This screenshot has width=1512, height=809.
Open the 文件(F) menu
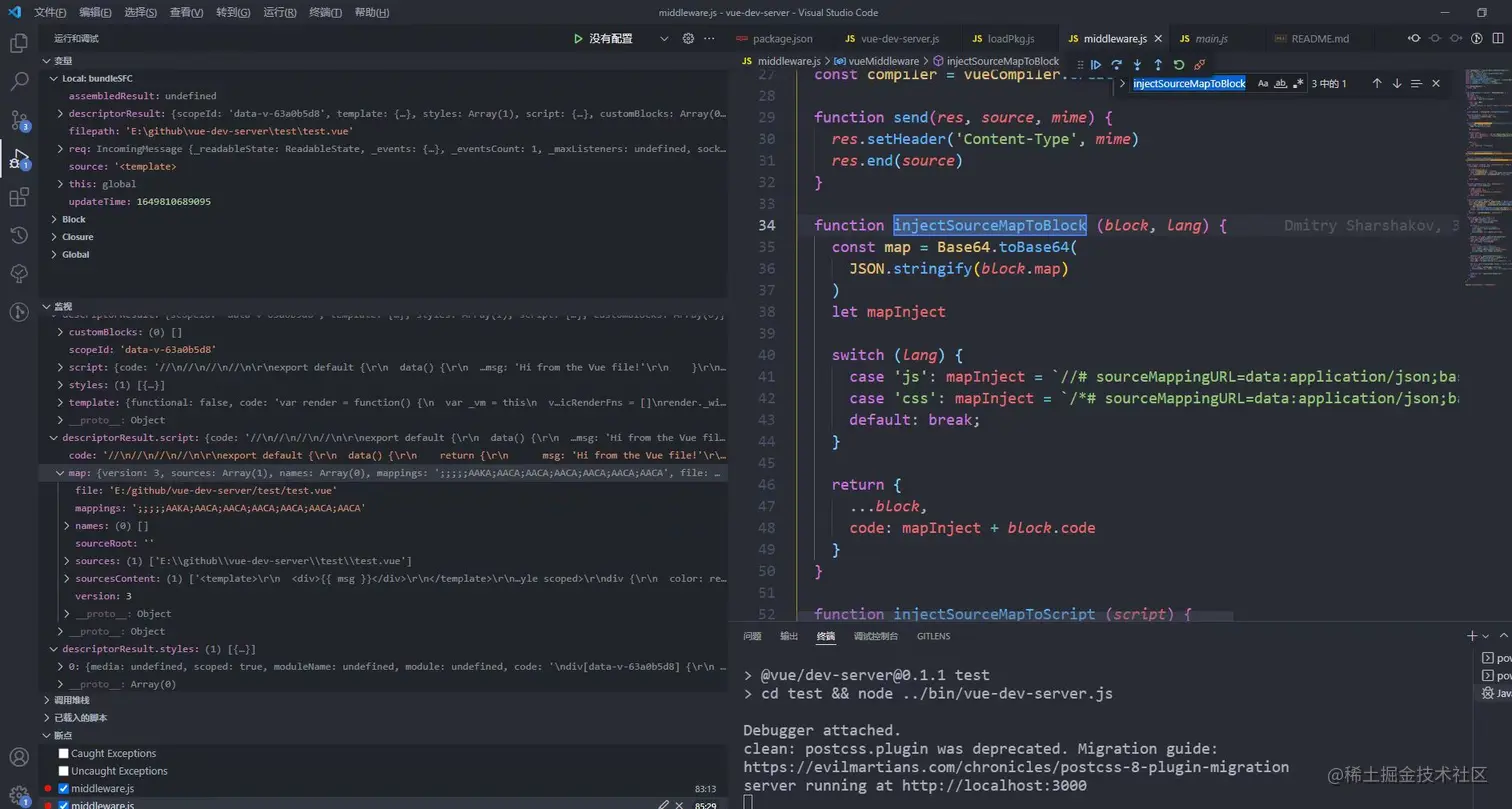[50, 12]
